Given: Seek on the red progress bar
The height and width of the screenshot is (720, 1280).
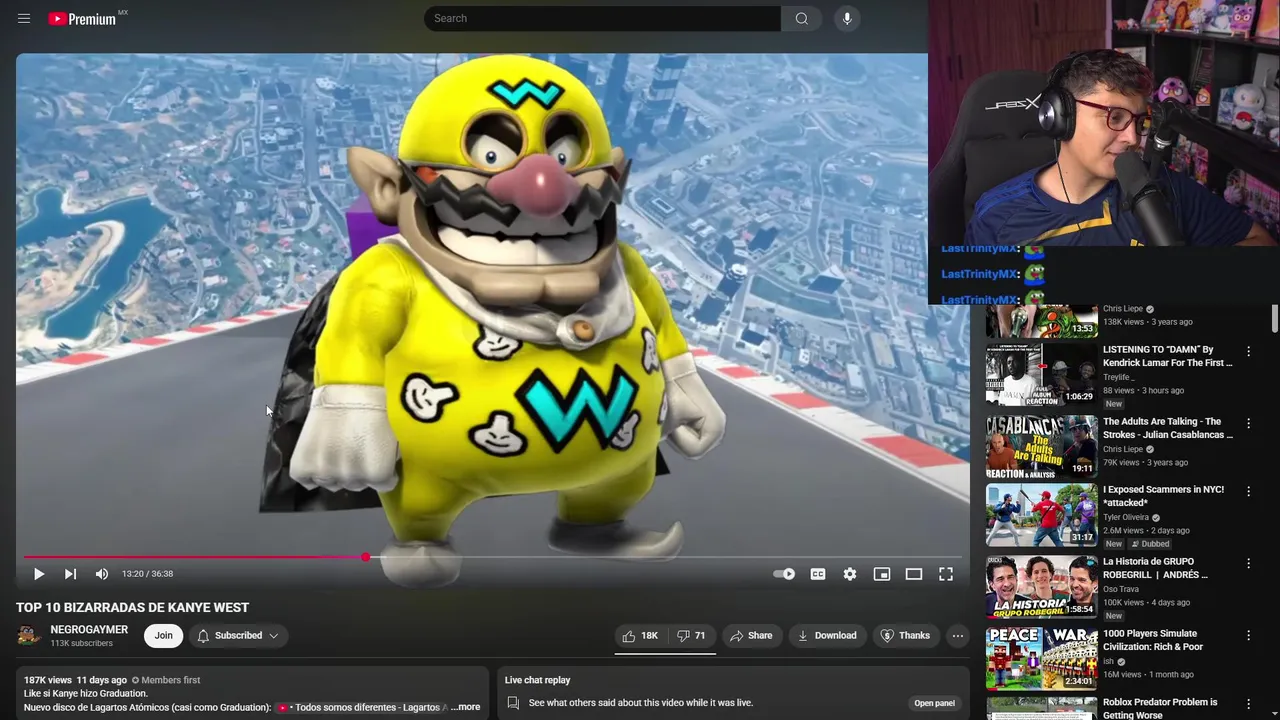Looking at the screenshot, I should (493, 557).
